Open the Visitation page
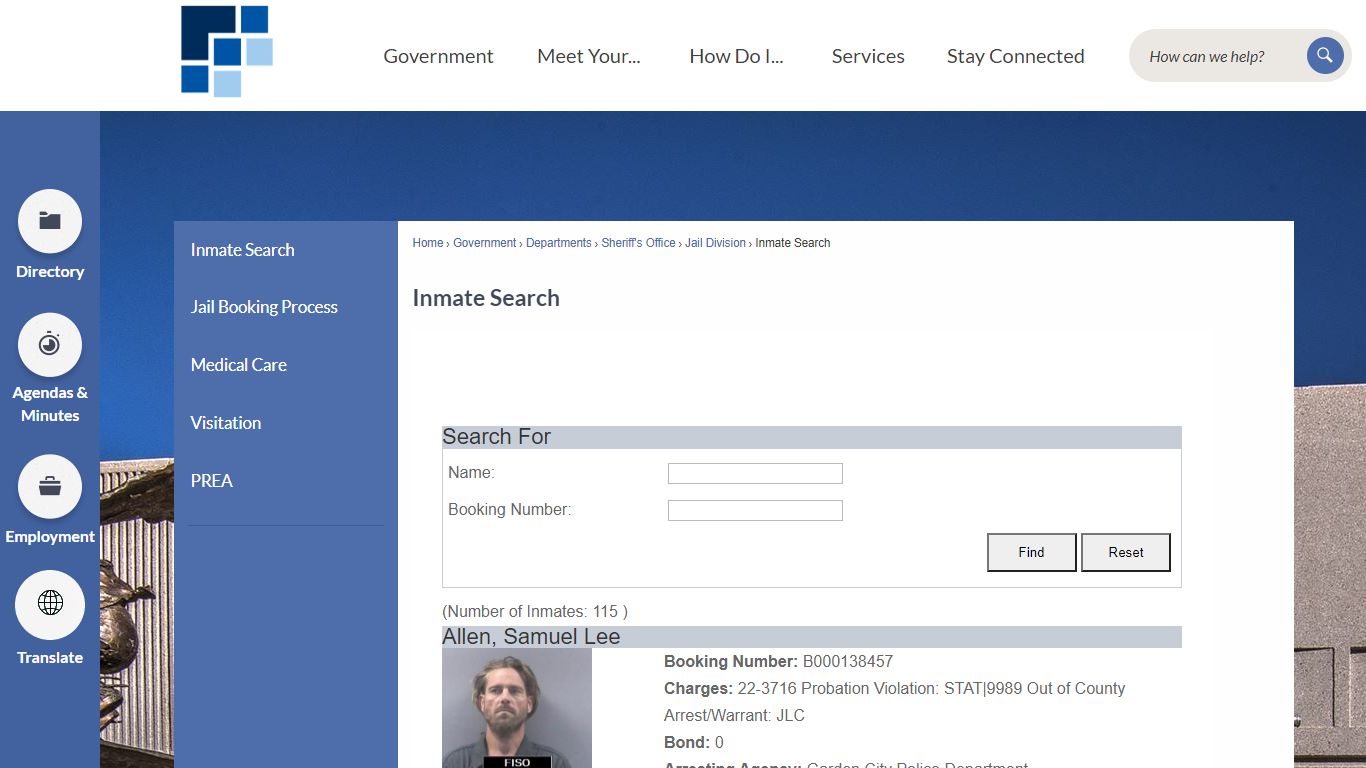The width and height of the screenshot is (1366, 768). (226, 423)
